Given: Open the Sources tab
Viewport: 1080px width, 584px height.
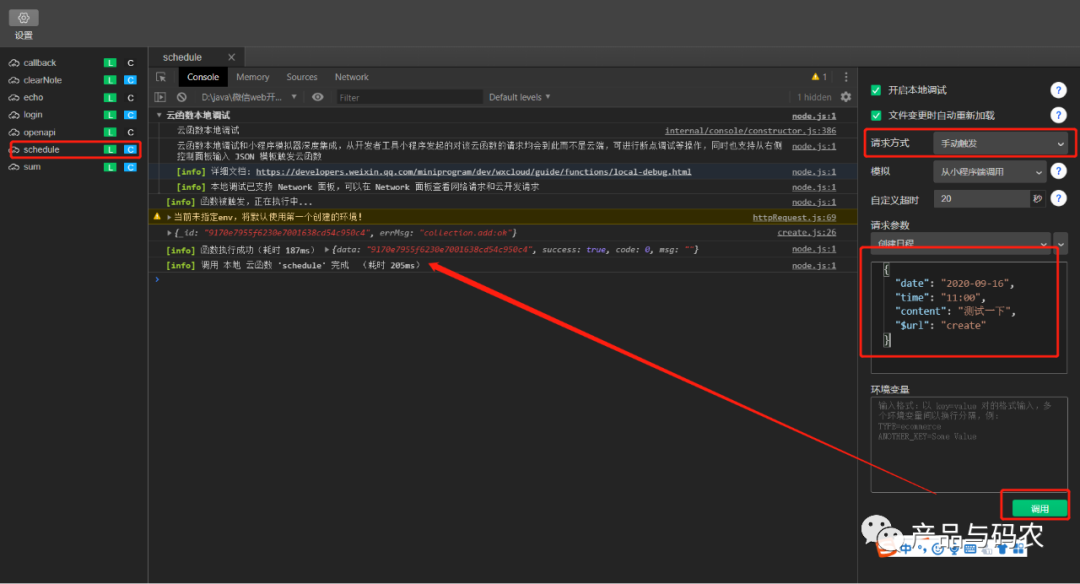Looking at the screenshot, I should 302,77.
